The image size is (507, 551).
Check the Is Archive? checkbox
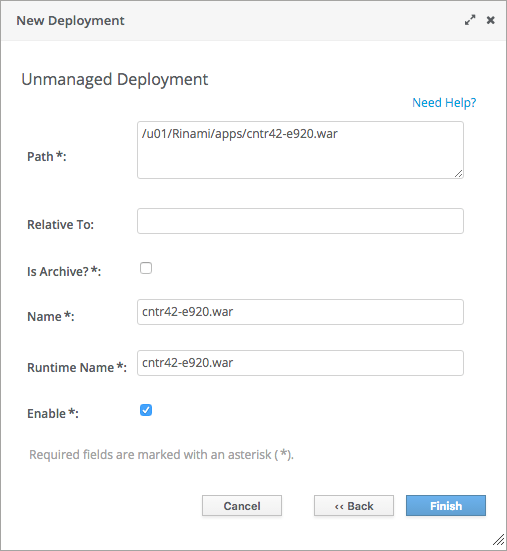(146, 268)
